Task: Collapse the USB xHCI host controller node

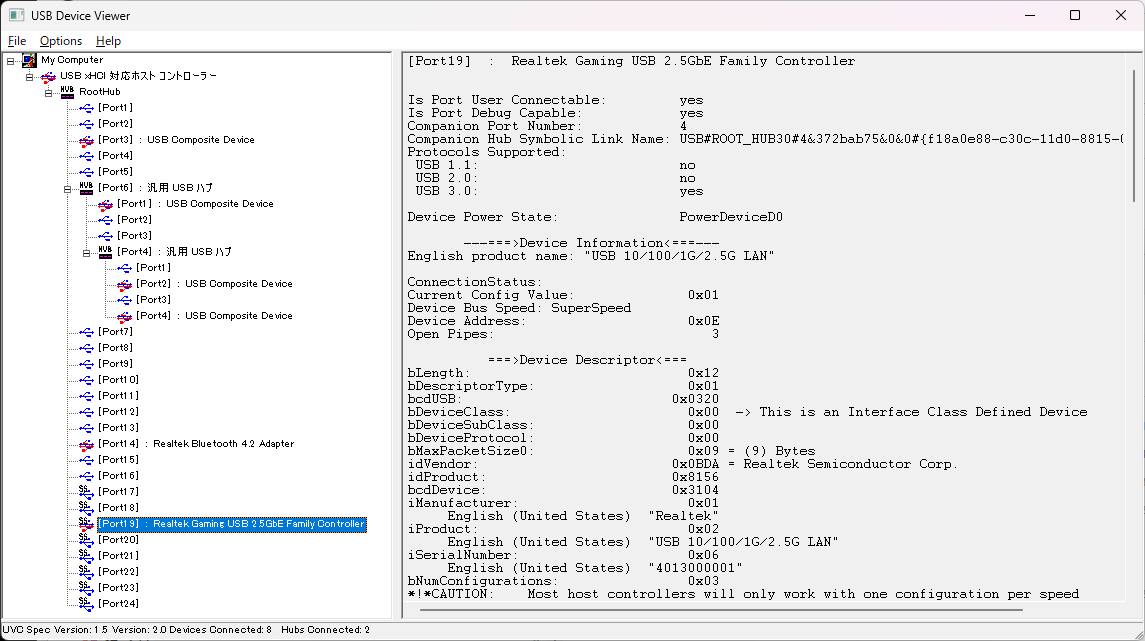Action: (x=29, y=77)
